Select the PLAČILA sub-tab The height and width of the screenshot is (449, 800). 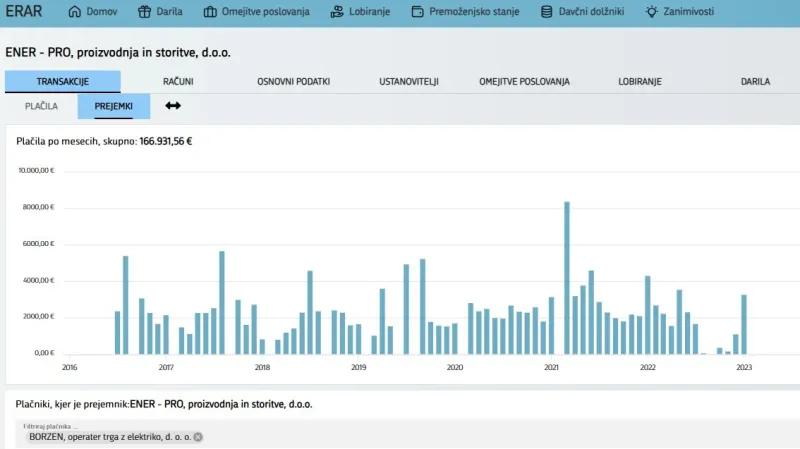[x=41, y=106]
